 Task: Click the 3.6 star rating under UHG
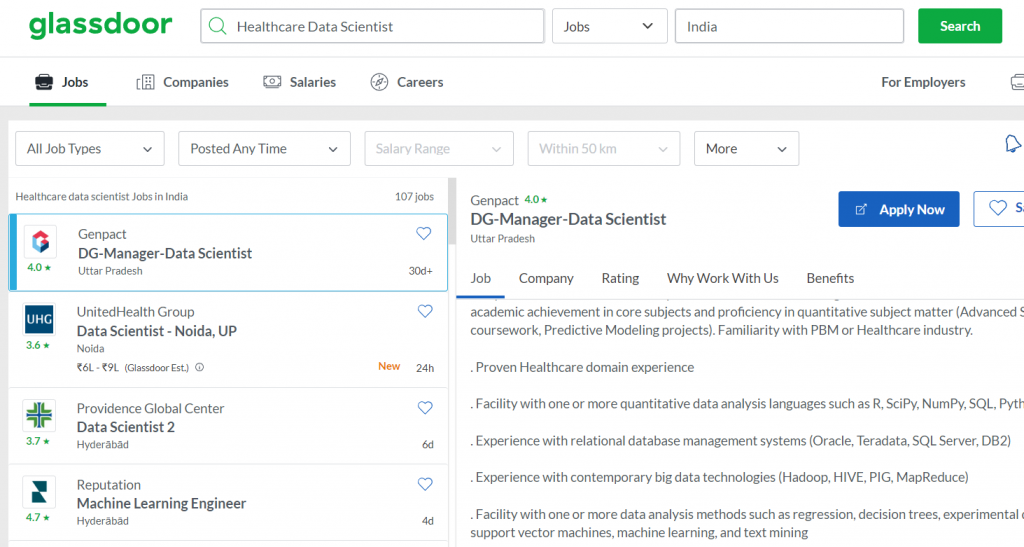tap(38, 345)
